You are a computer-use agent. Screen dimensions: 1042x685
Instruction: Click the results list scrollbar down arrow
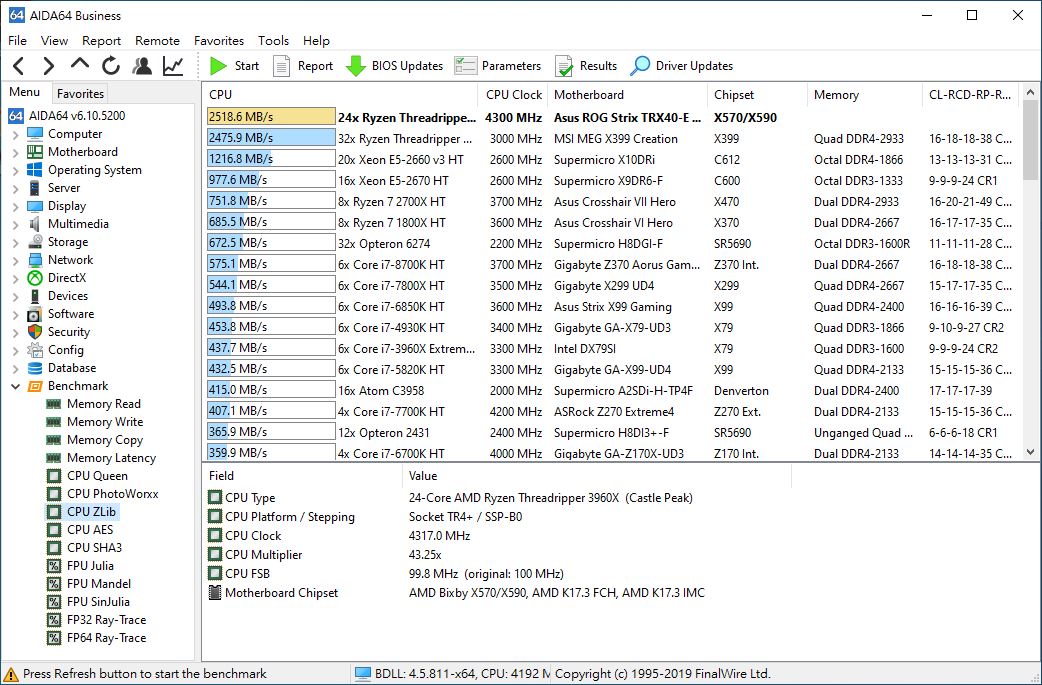click(x=1030, y=452)
